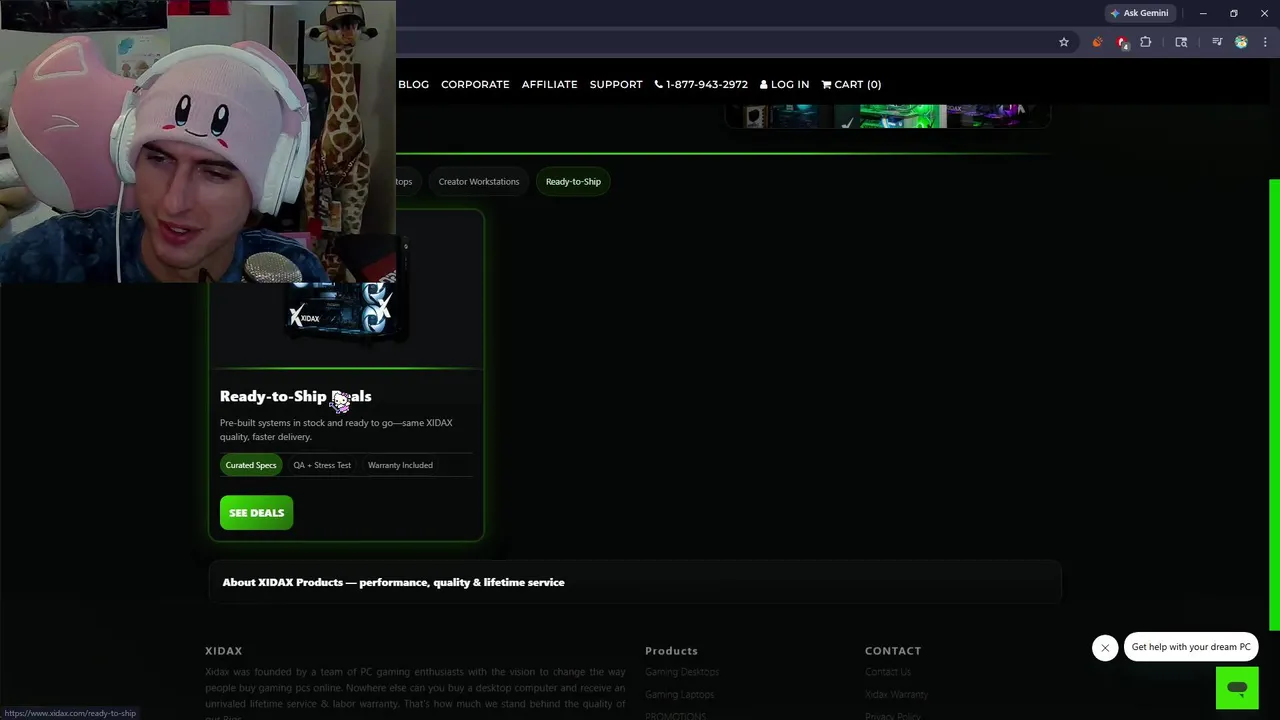This screenshot has height=720, width=1280.
Task: Dismiss the dream PC chat prompt
Action: pos(1105,648)
